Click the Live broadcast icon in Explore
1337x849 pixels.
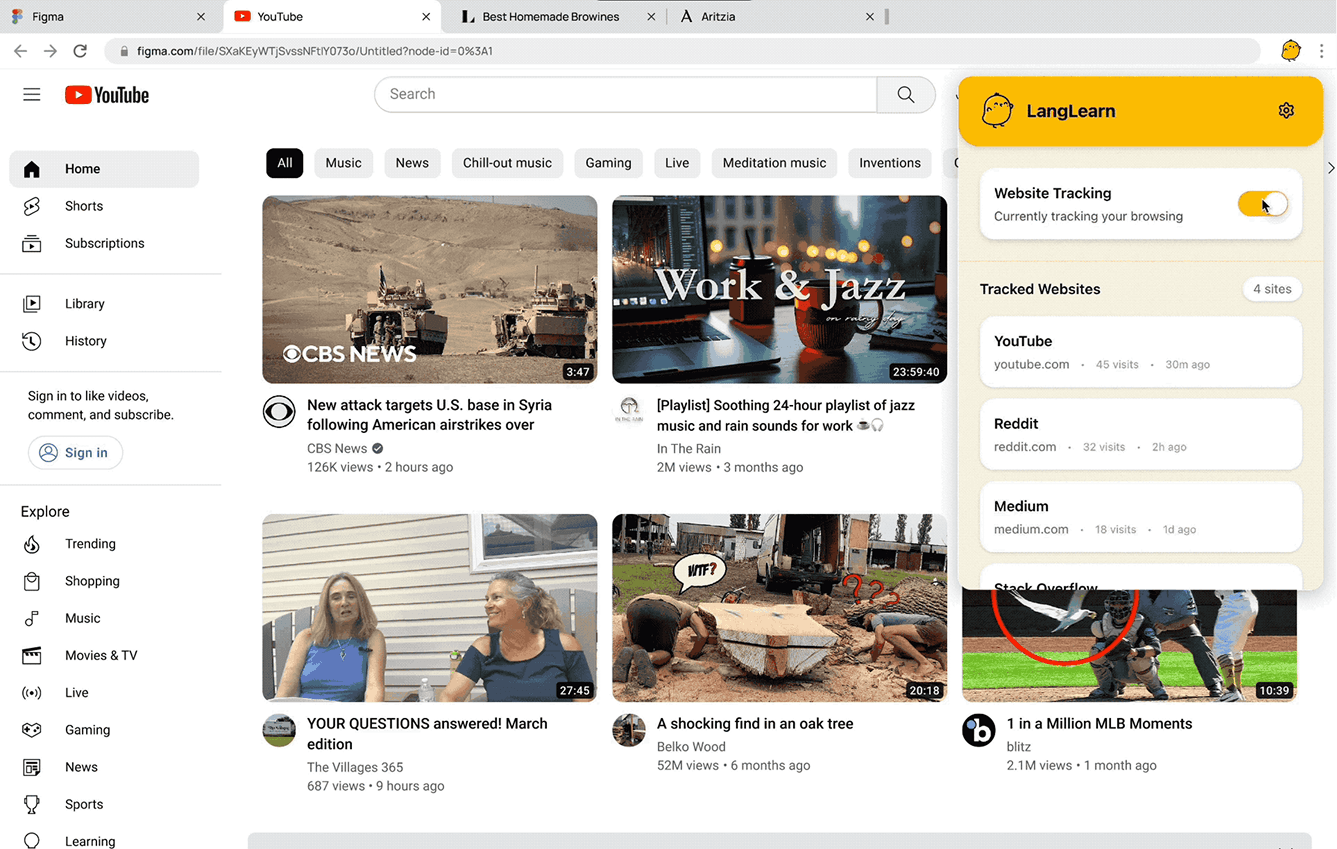point(32,693)
